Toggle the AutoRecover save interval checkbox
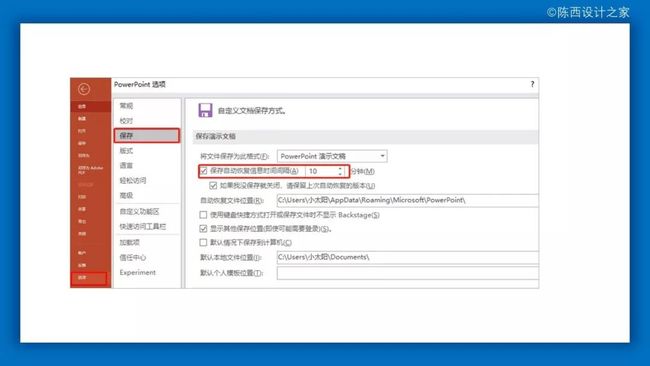Image resolution: width=650 pixels, height=366 pixels. coord(204,171)
